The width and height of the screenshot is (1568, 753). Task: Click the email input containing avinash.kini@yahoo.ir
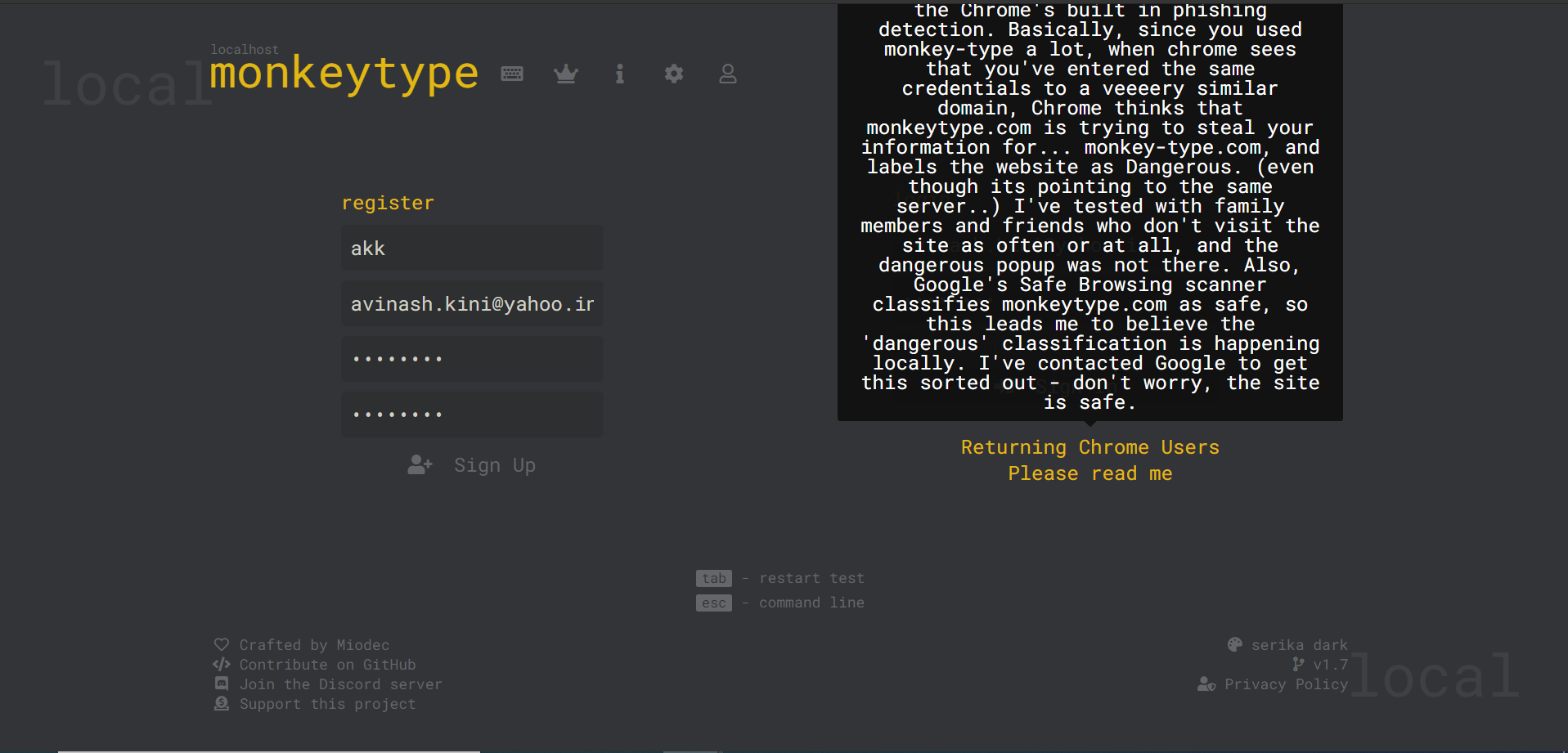pos(472,303)
